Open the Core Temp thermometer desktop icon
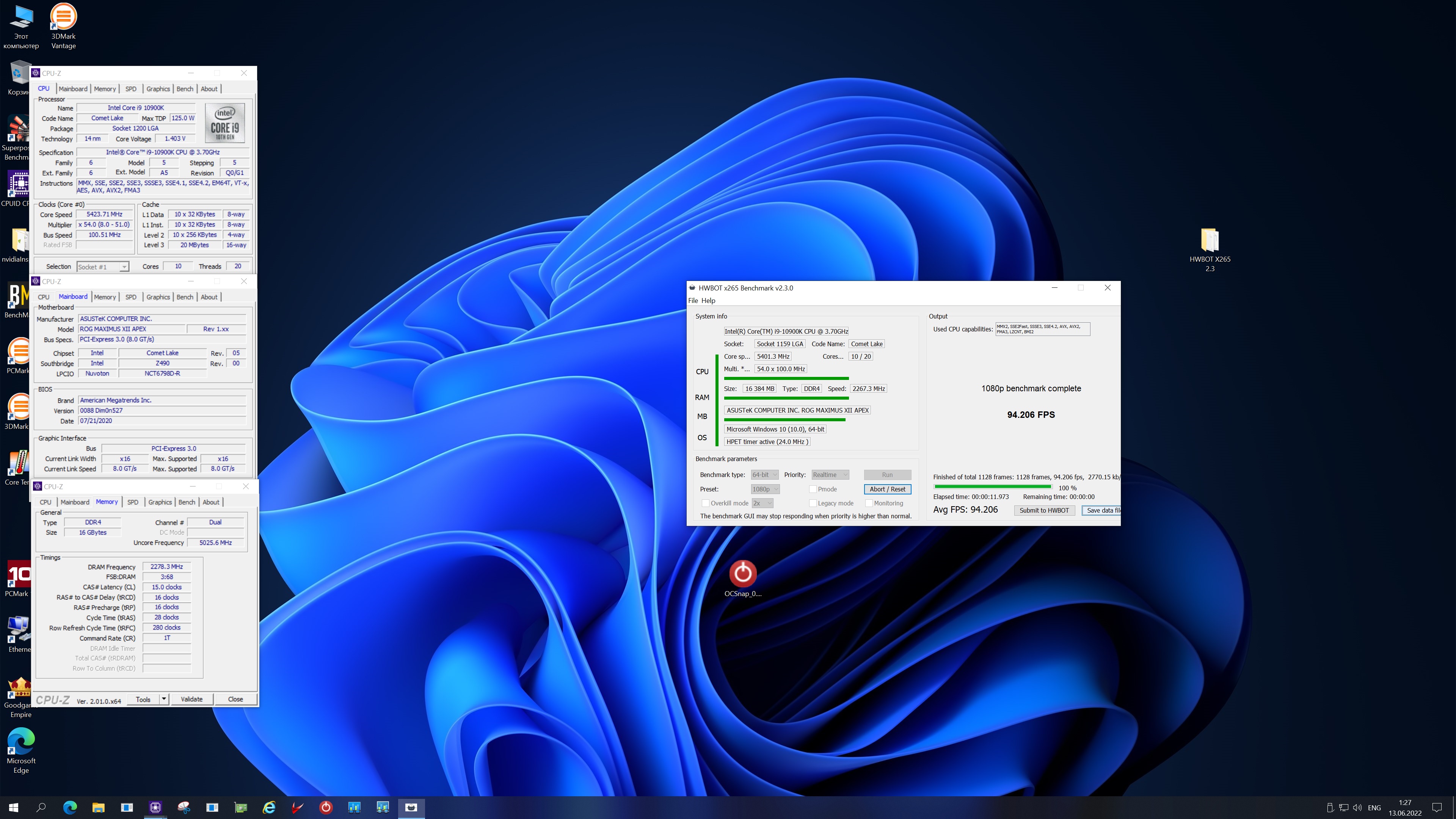This screenshot has width=1456, height=819. click(18, 467)
